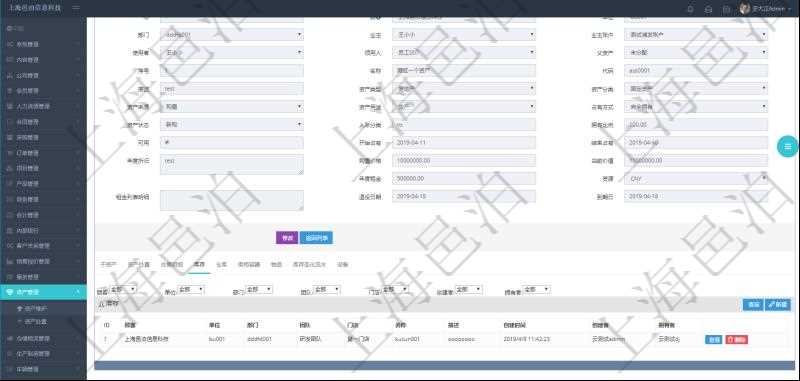Expand 生产制造管理 in the sidebar
Screen dimensions: 800x381
[x=43, y=353]
